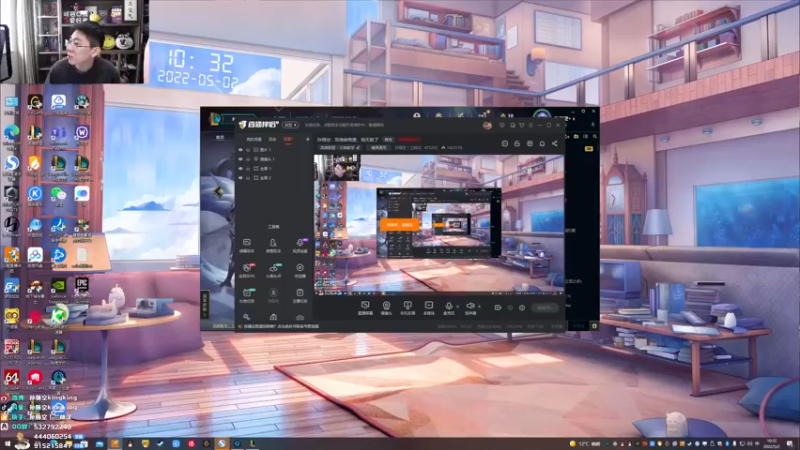Lock the top source row
This screenshot has width=800, height=450.
tap(248, 150)
